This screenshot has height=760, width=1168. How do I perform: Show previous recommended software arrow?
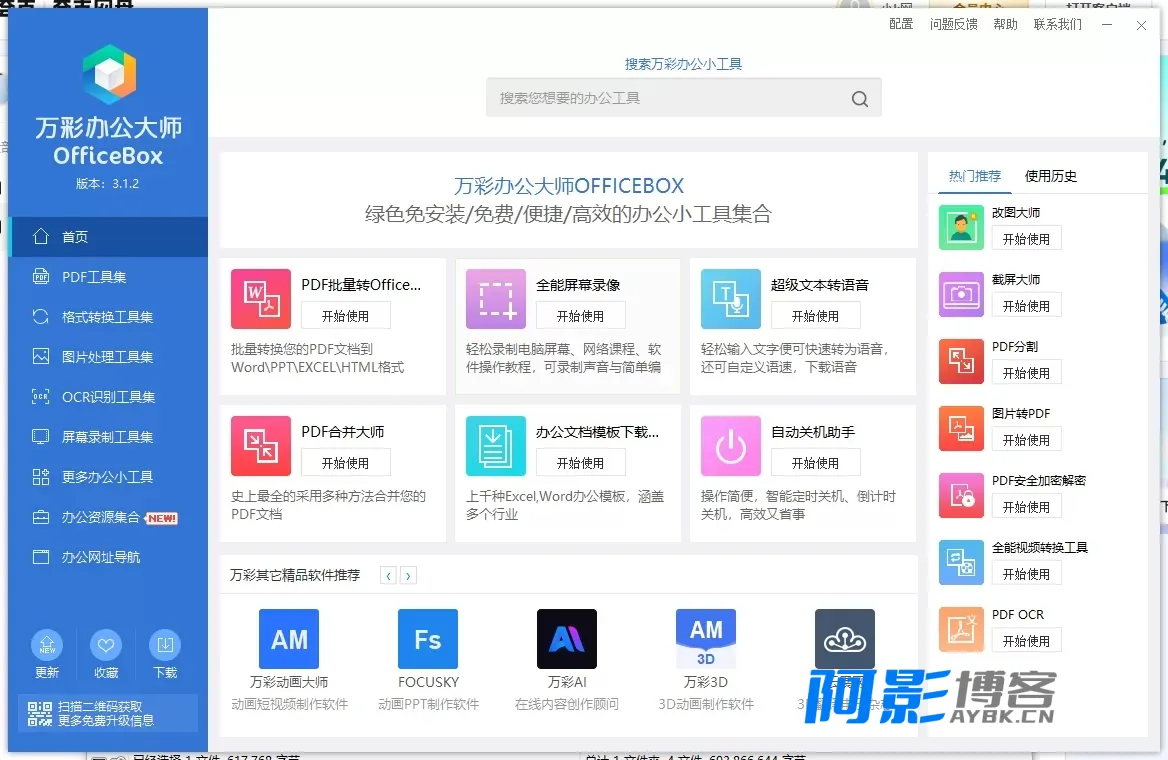point(388,575)
